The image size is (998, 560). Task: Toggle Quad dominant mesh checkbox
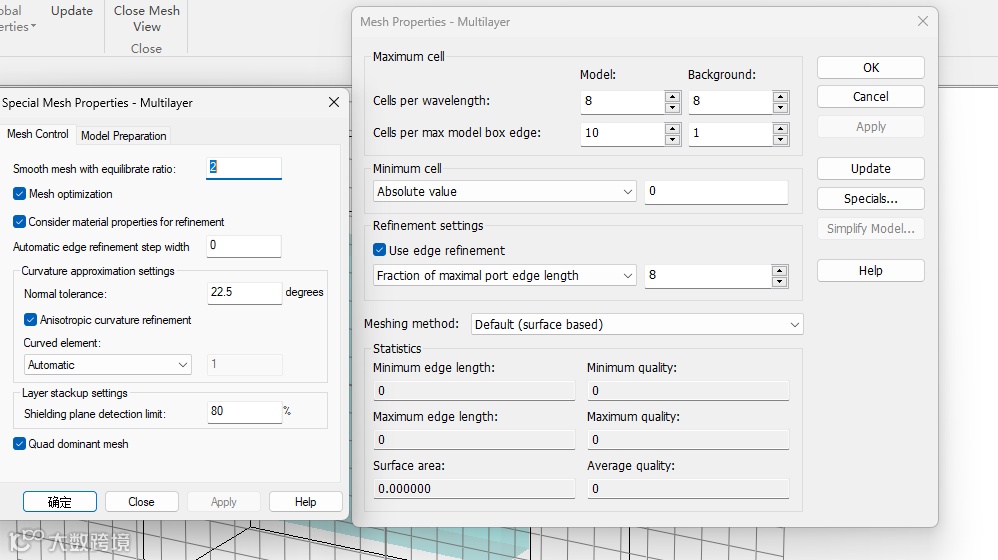(x=20, y=444)
